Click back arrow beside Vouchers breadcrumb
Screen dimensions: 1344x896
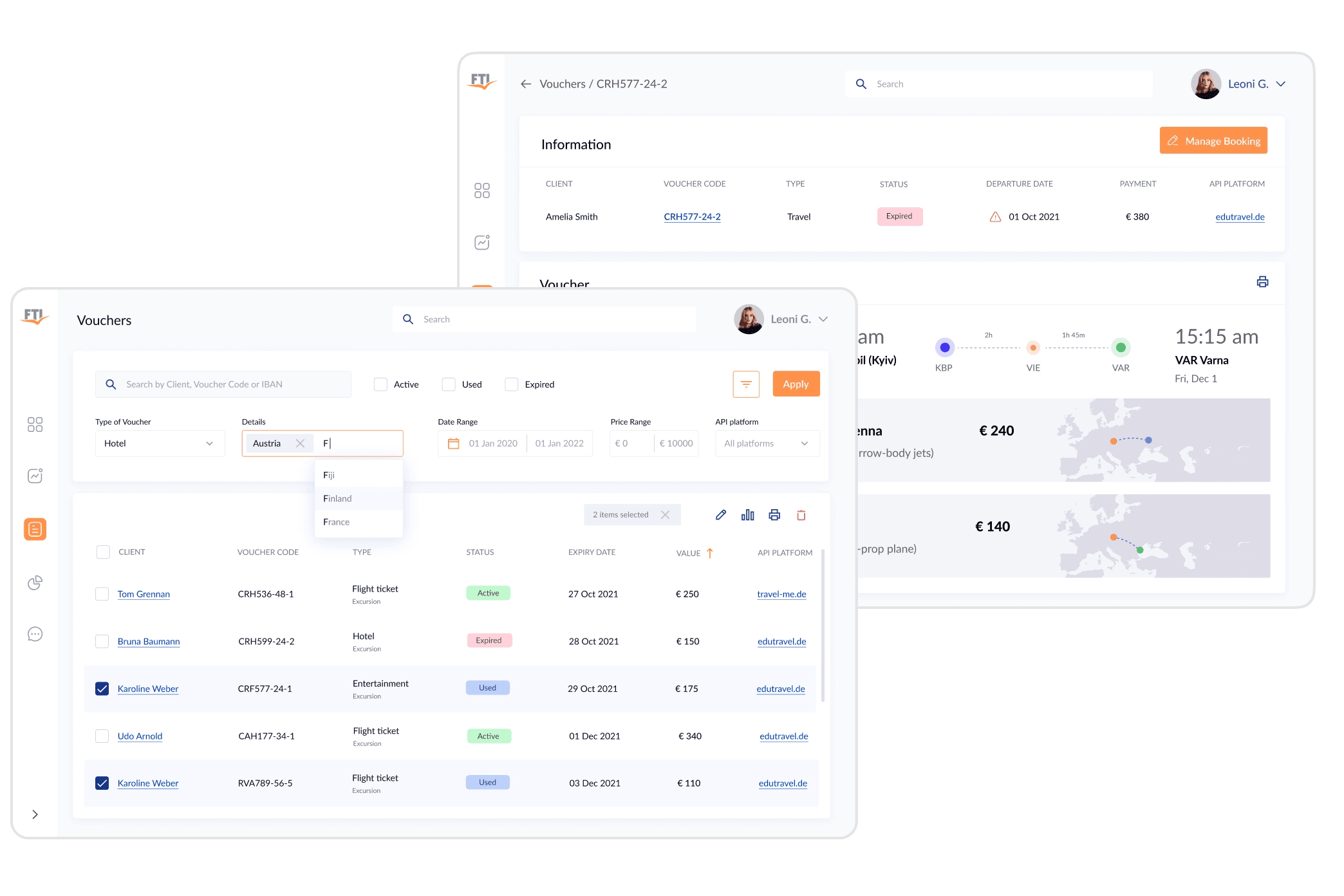pos(526,84)
